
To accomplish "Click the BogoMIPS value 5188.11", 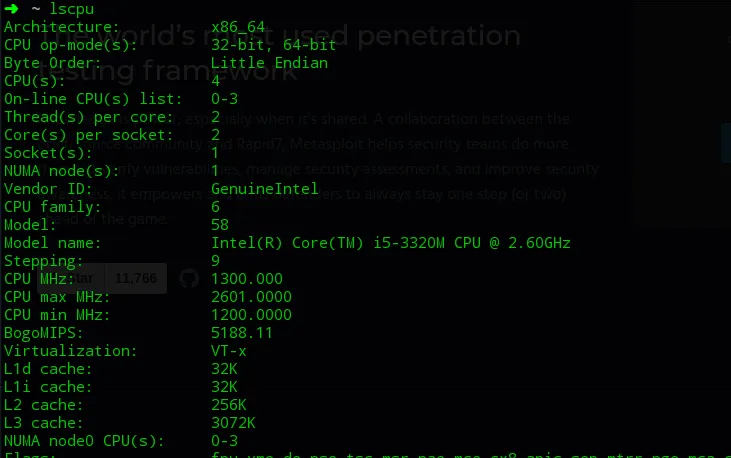I will (242, 332).
